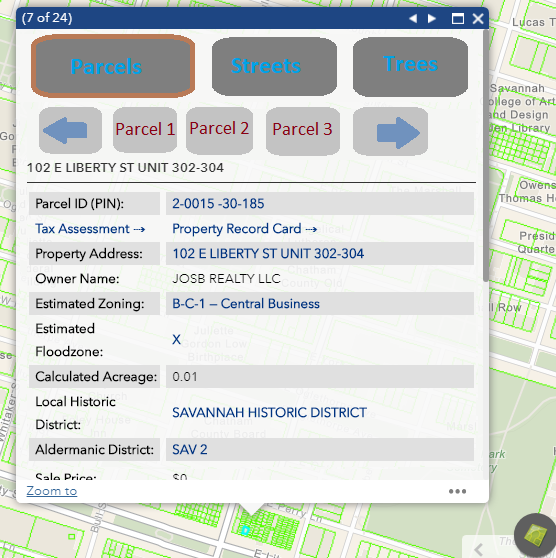
Task: Open the Parcel 2 page
Action: [219, 130]
